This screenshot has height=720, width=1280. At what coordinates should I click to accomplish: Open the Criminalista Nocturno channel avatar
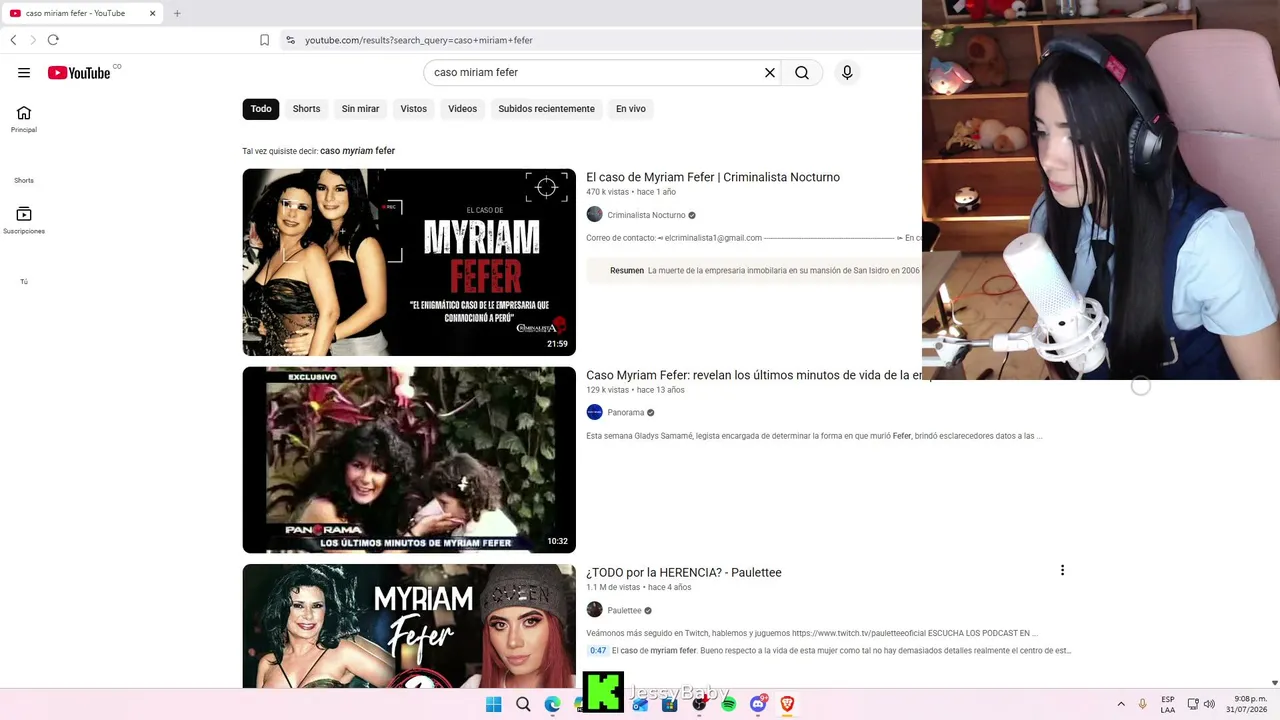pyautogui.click(x=594, y=215)
